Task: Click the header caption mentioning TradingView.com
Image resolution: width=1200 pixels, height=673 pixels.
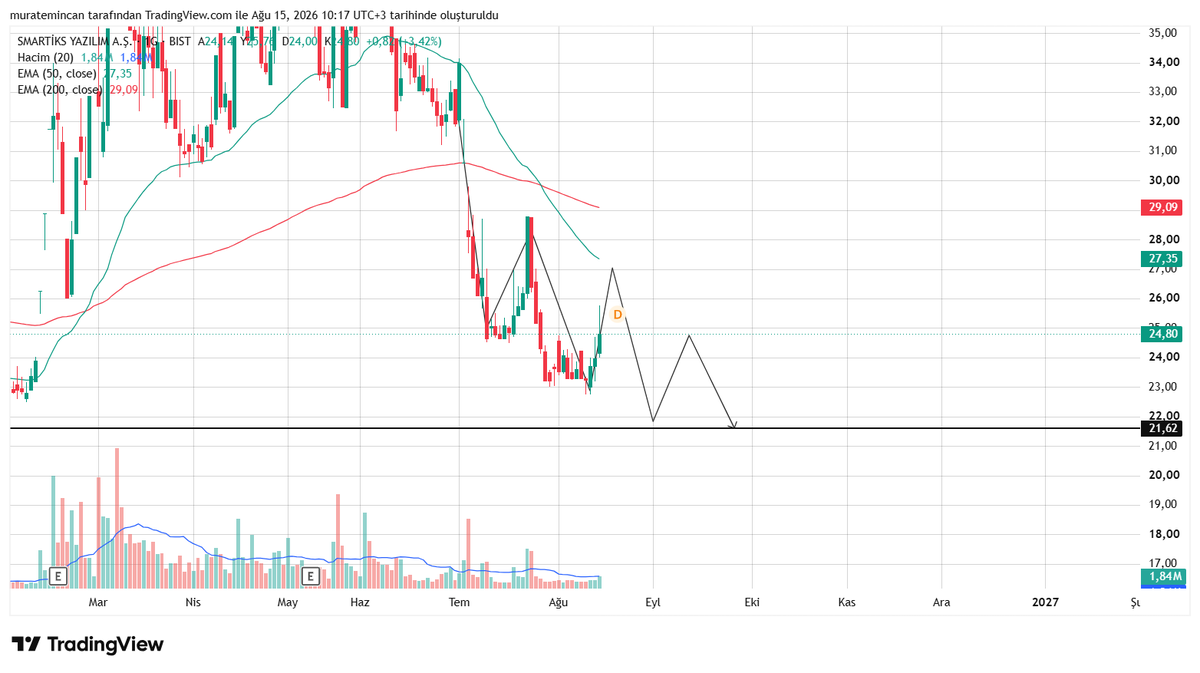Action: pyautogui.click(x=254, y=15)
